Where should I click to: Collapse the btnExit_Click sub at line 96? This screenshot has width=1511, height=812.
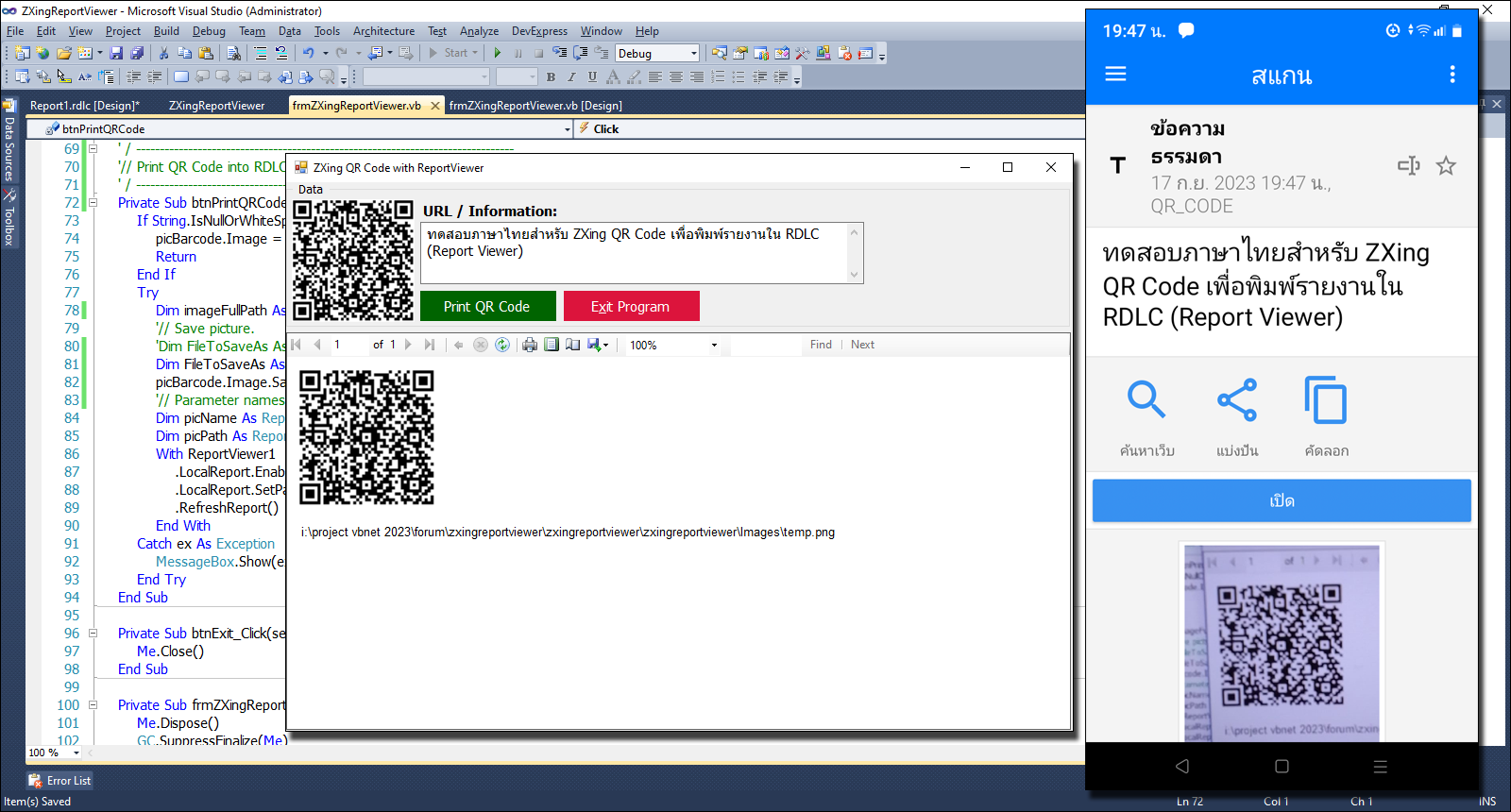click(93, 633)
